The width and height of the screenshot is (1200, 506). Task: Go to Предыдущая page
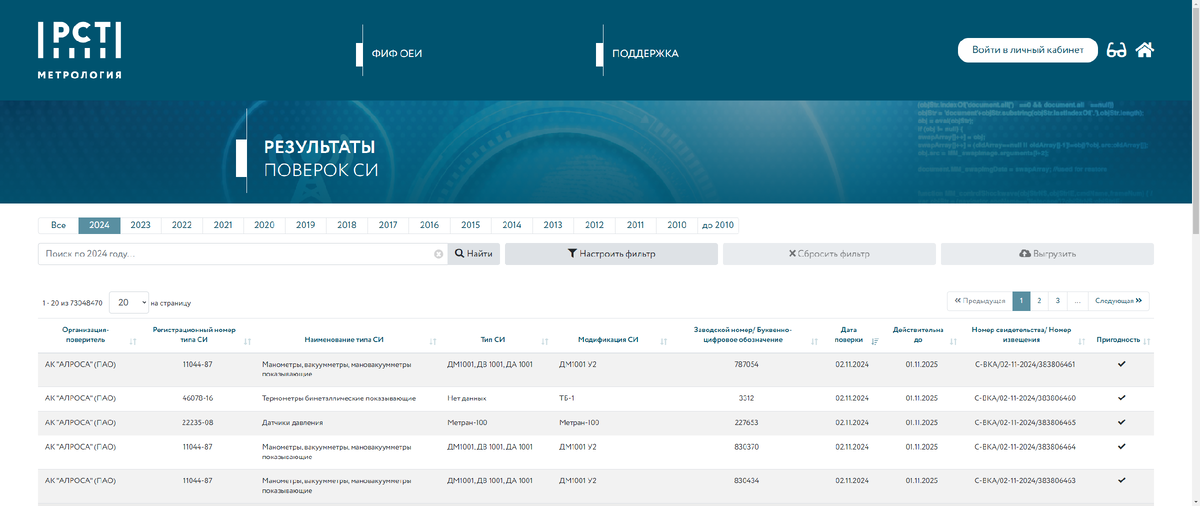pyautogui.click(x=980, y=300)
